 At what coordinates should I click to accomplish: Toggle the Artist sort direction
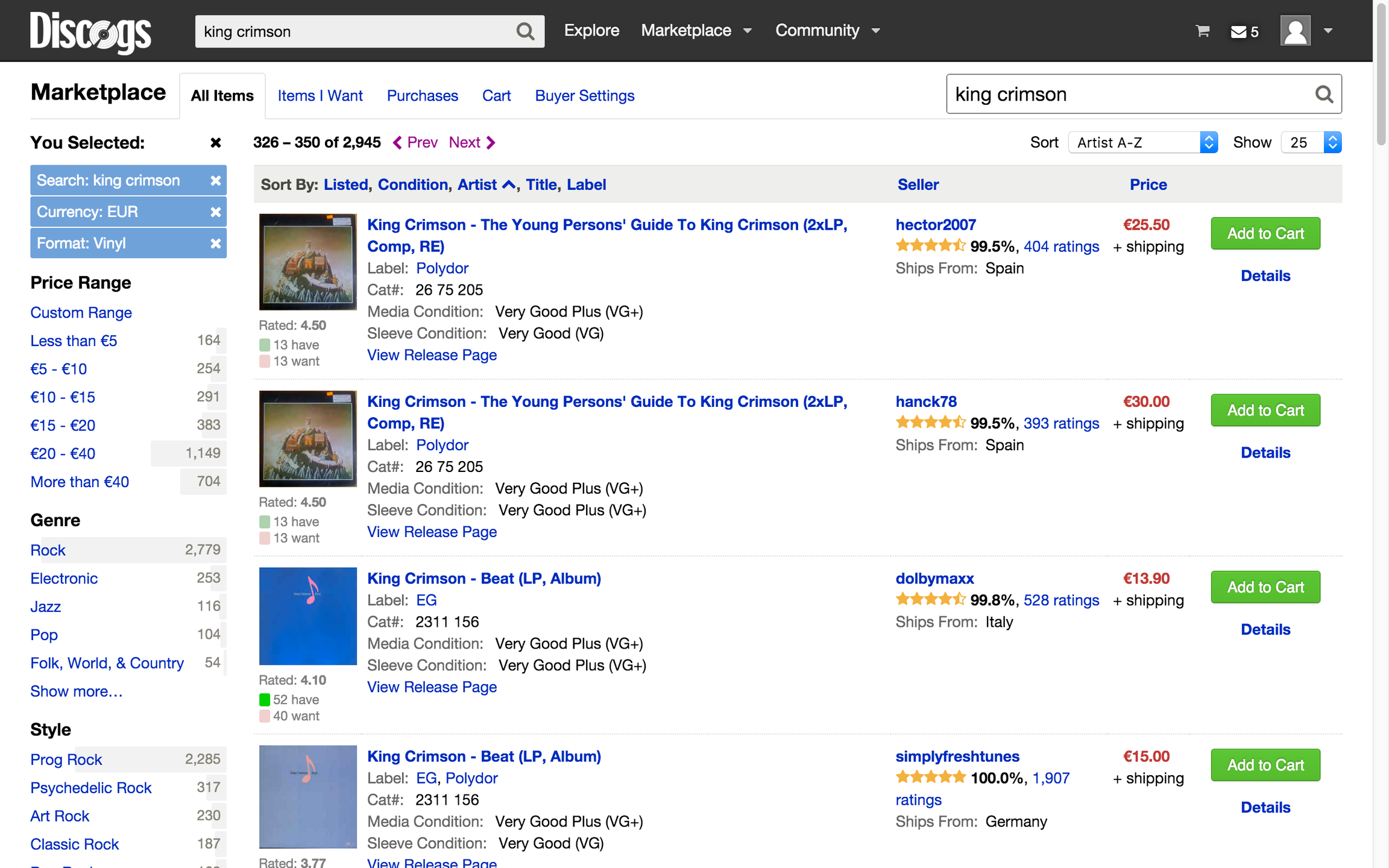point(486,184)
